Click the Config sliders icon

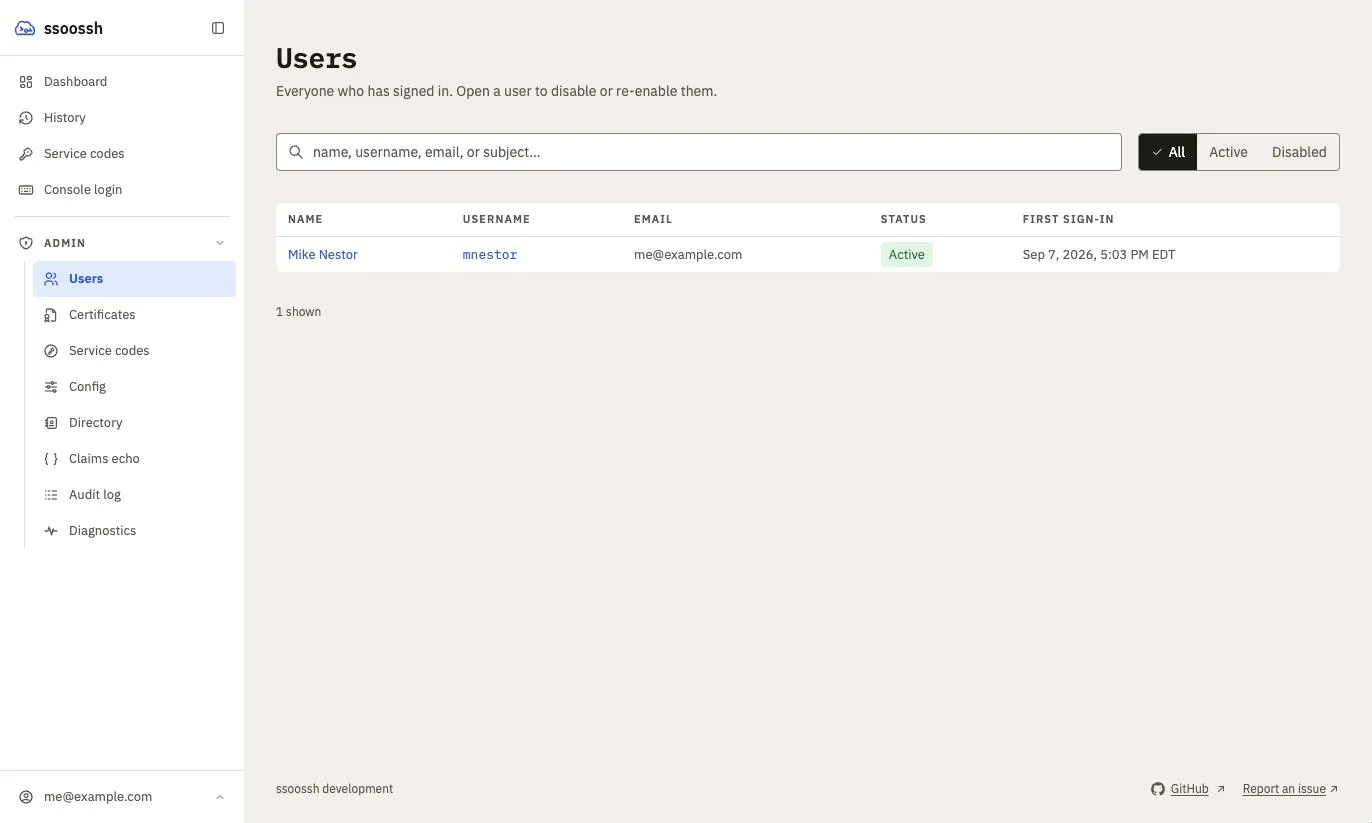[51, 387]
